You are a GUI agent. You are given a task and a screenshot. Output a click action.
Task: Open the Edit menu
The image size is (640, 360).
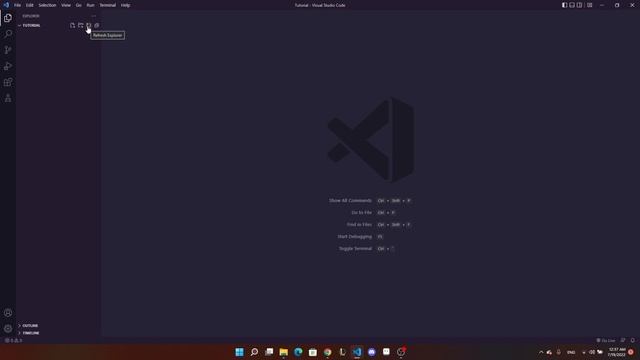pos(30,5)
